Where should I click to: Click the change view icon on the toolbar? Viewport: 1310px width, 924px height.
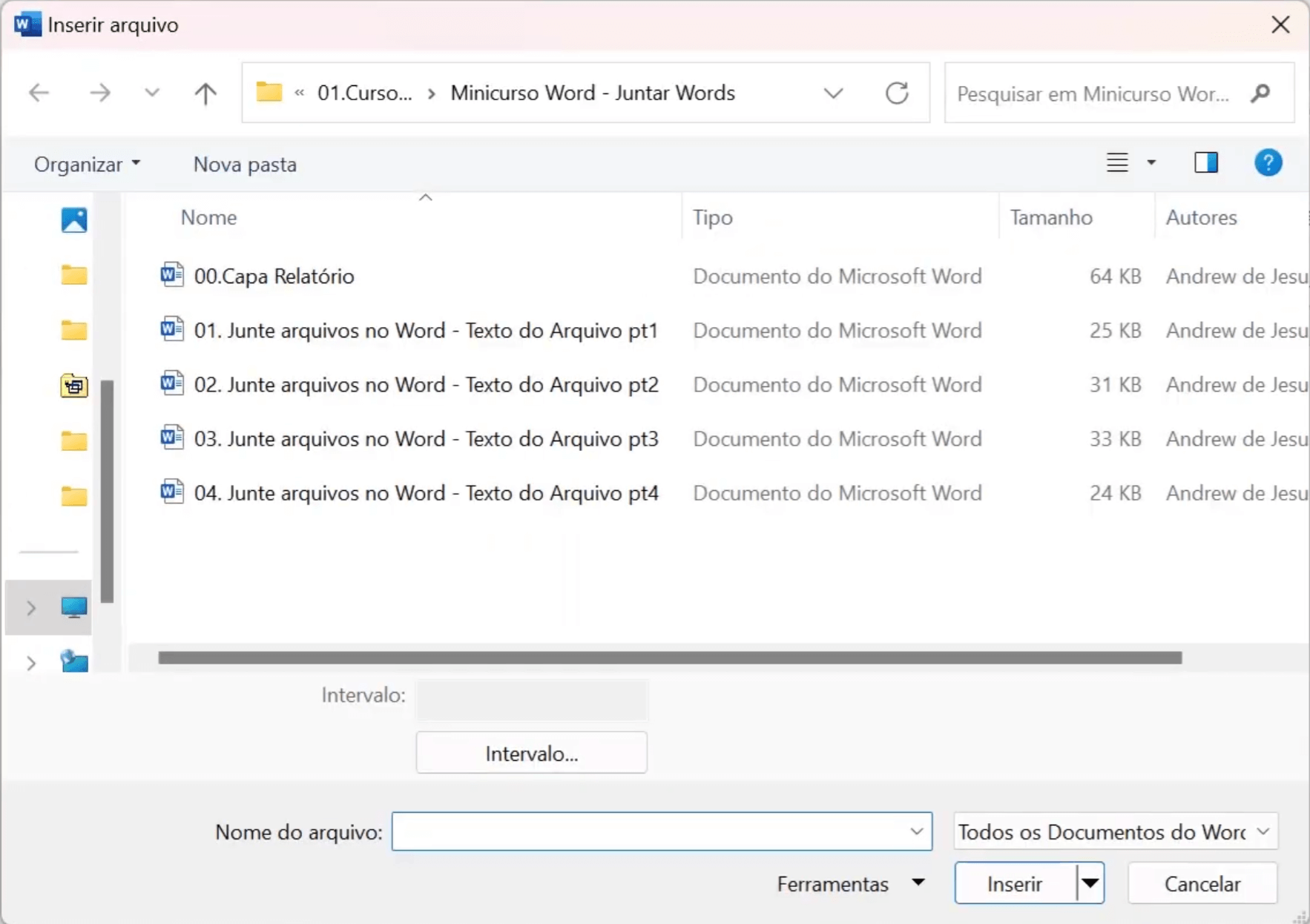point(1117,162)
